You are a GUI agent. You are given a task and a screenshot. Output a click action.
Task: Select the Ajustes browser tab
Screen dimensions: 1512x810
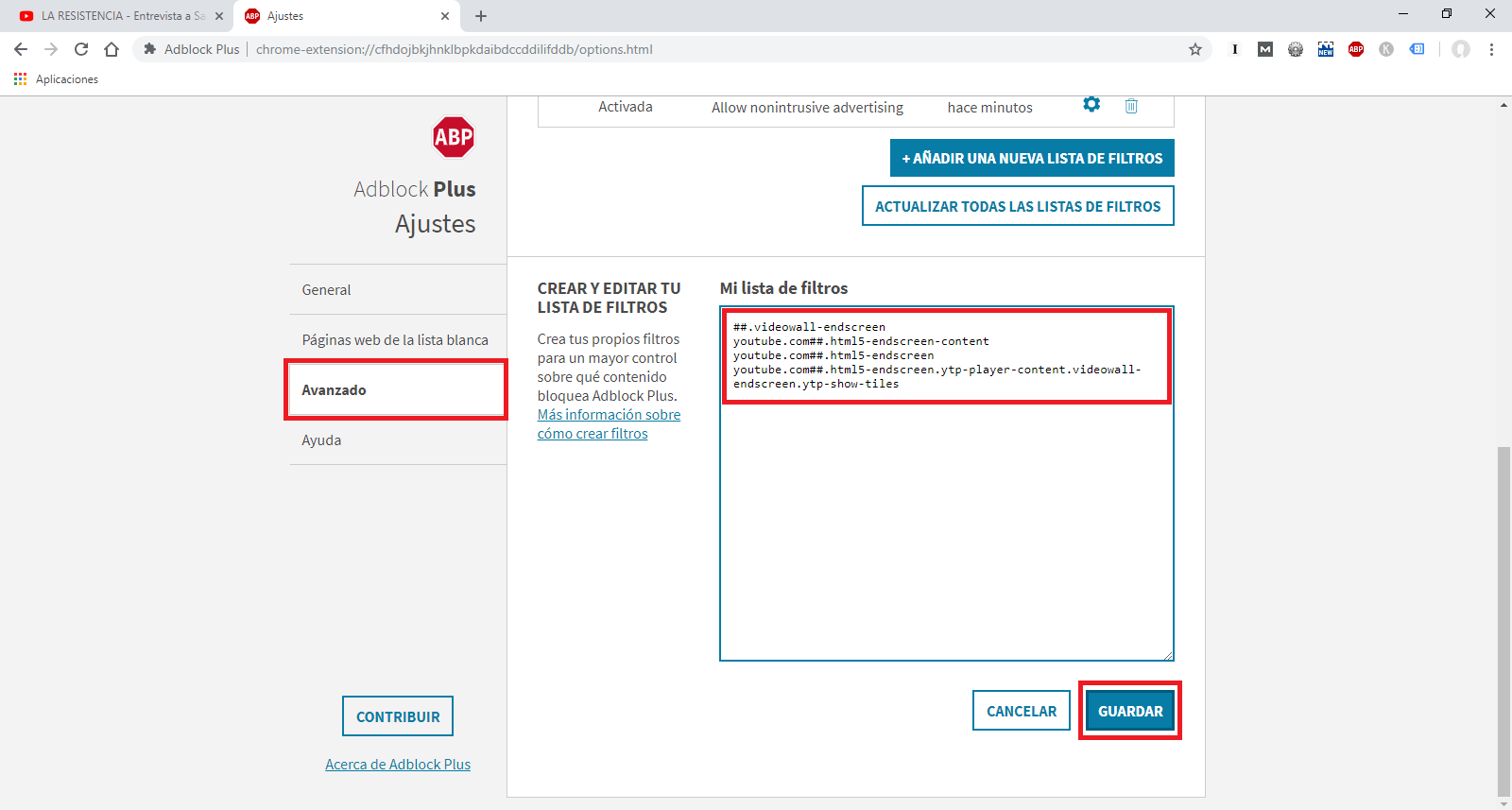click(x=347, y=16)
